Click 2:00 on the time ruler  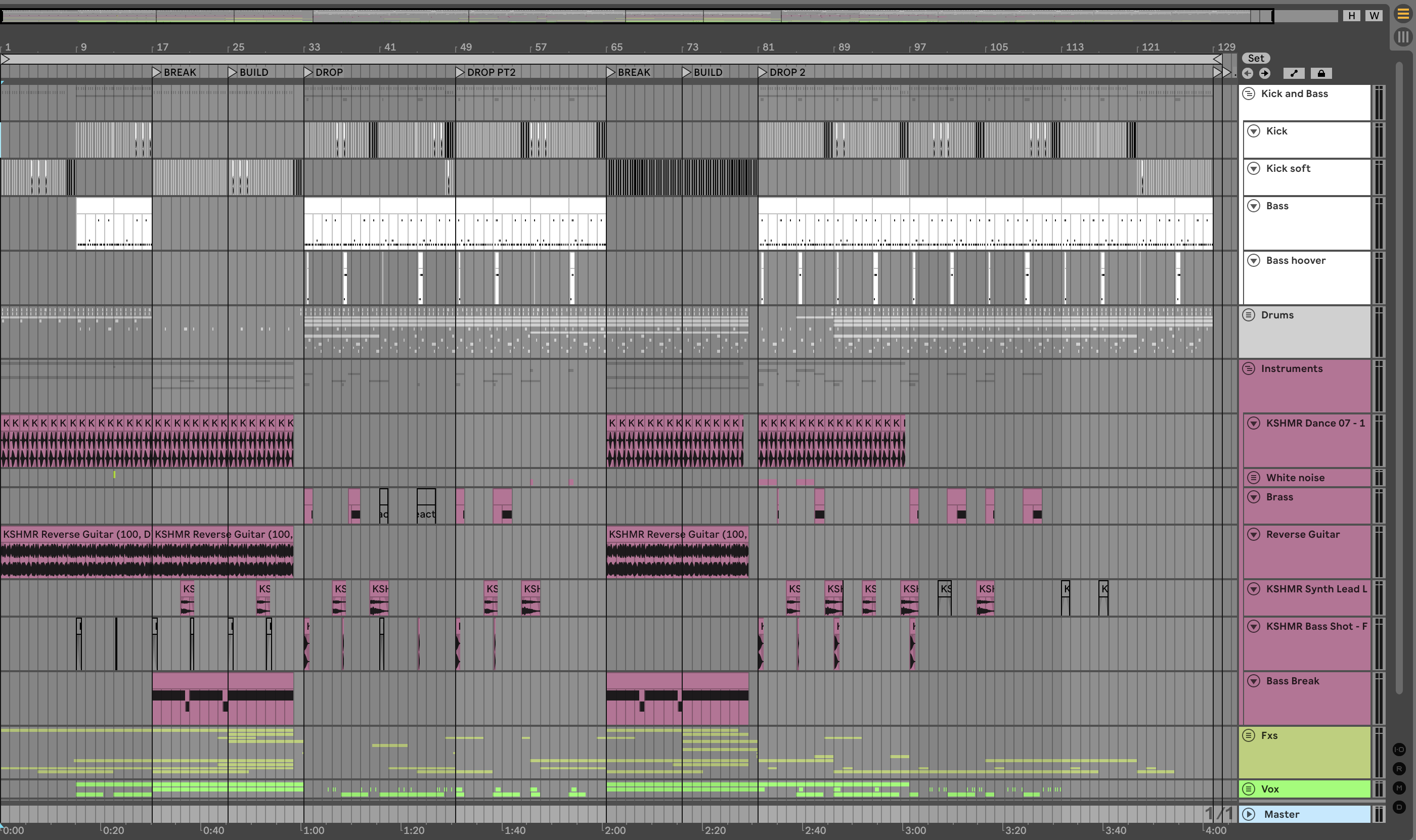(614, 830)
